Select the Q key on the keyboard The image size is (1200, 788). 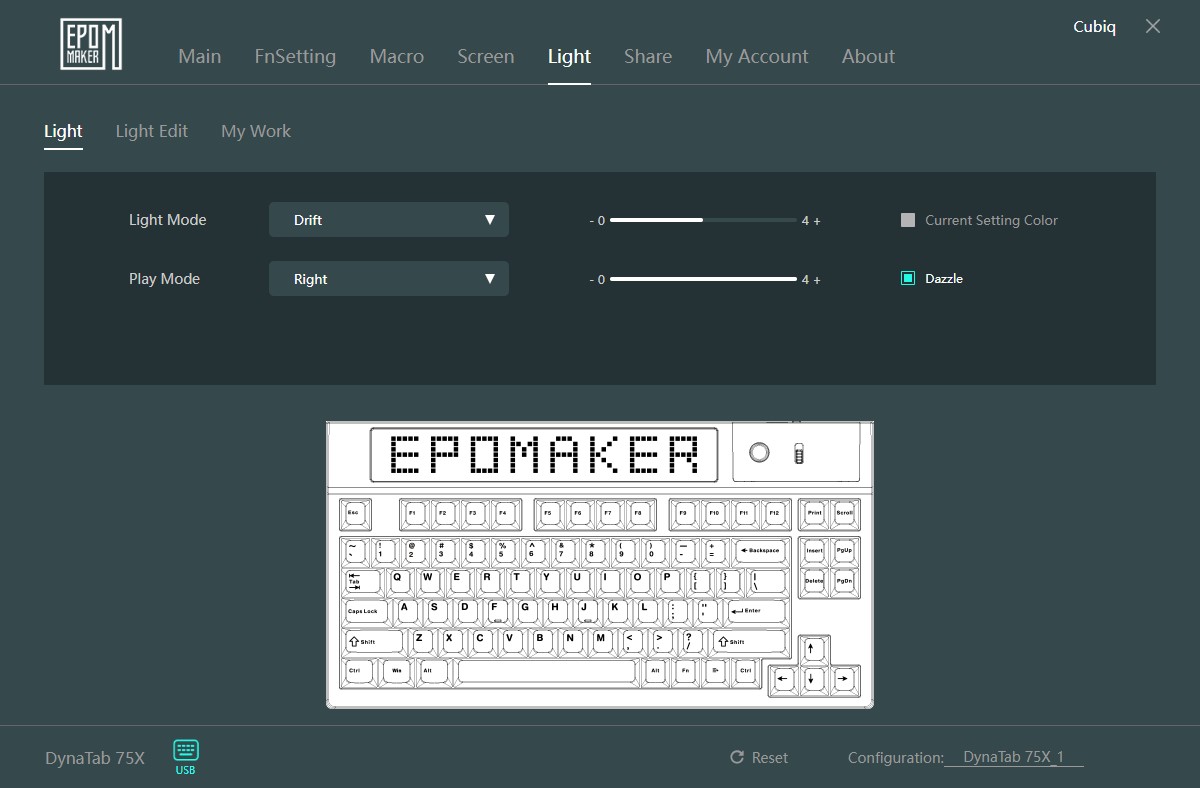[x=398, y=581]
